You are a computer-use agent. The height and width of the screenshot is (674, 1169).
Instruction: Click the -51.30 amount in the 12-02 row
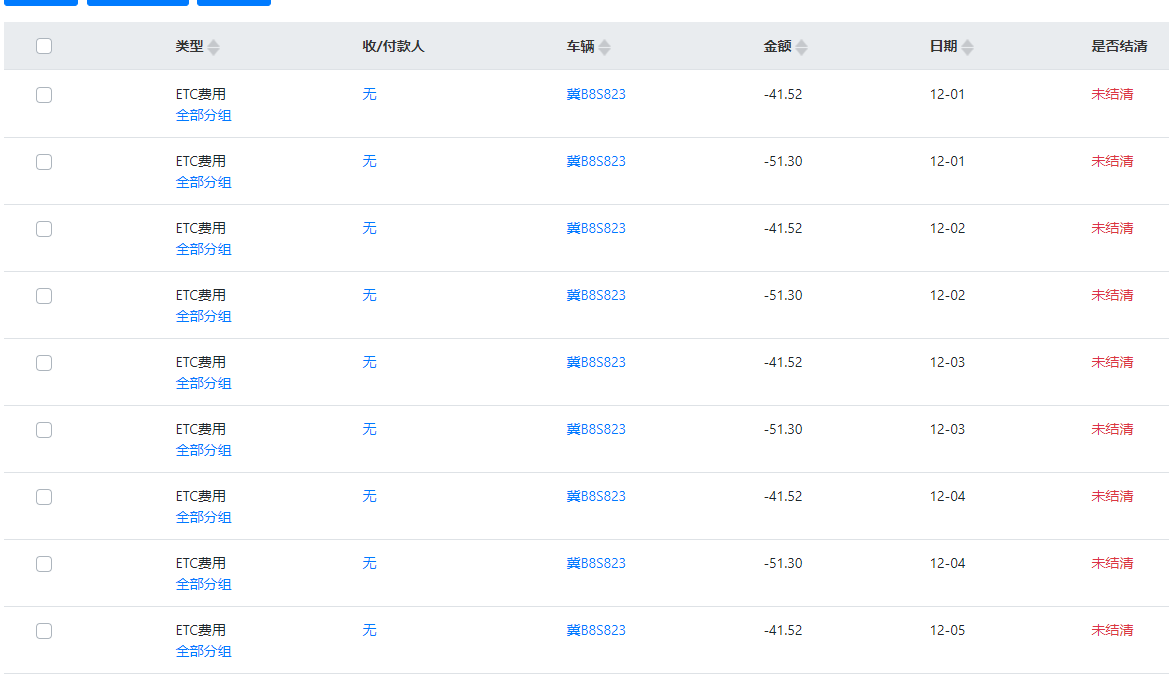coord(783,295)
